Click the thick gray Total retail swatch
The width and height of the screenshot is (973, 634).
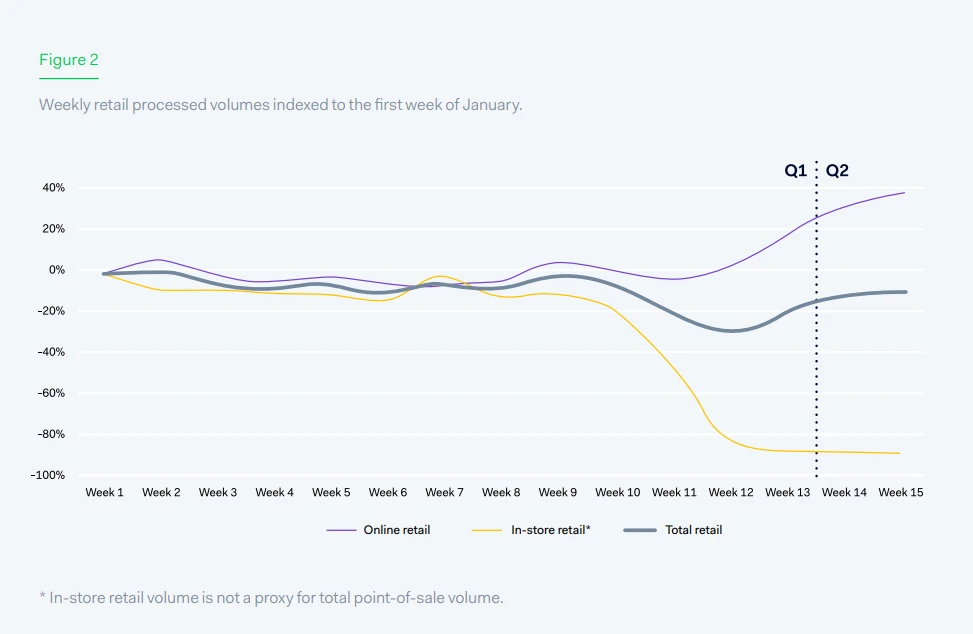[640, 530]
